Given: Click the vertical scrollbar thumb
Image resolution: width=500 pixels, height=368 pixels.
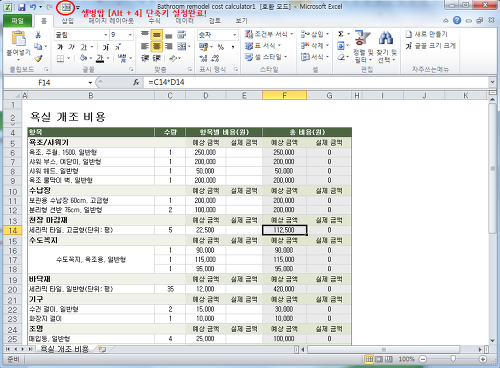Looking at the screenshot, I should tap(492, 168).
